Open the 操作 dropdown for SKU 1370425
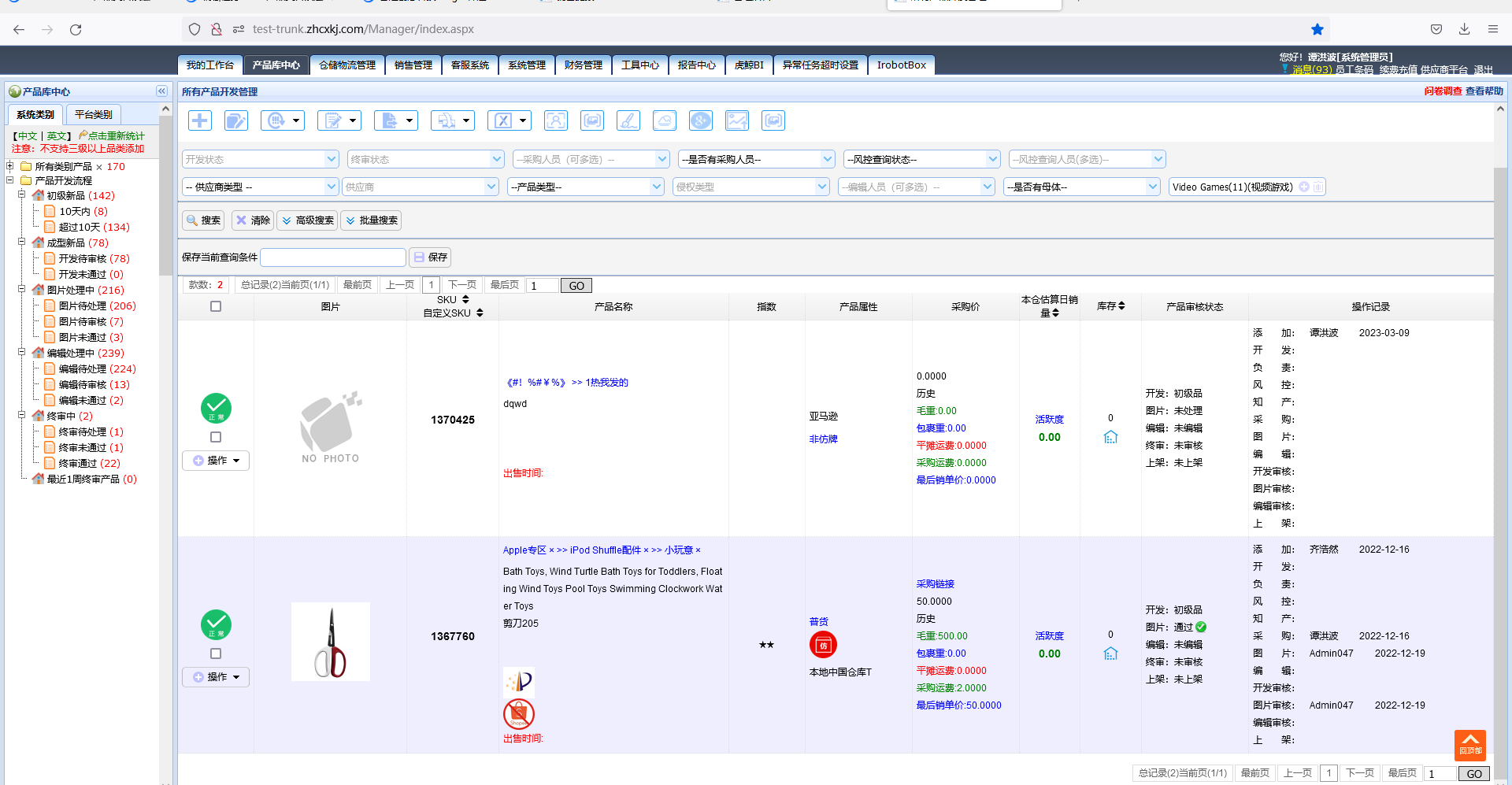Image resolution: width=1512 pixels, height=785 pixels. (216, 461)
